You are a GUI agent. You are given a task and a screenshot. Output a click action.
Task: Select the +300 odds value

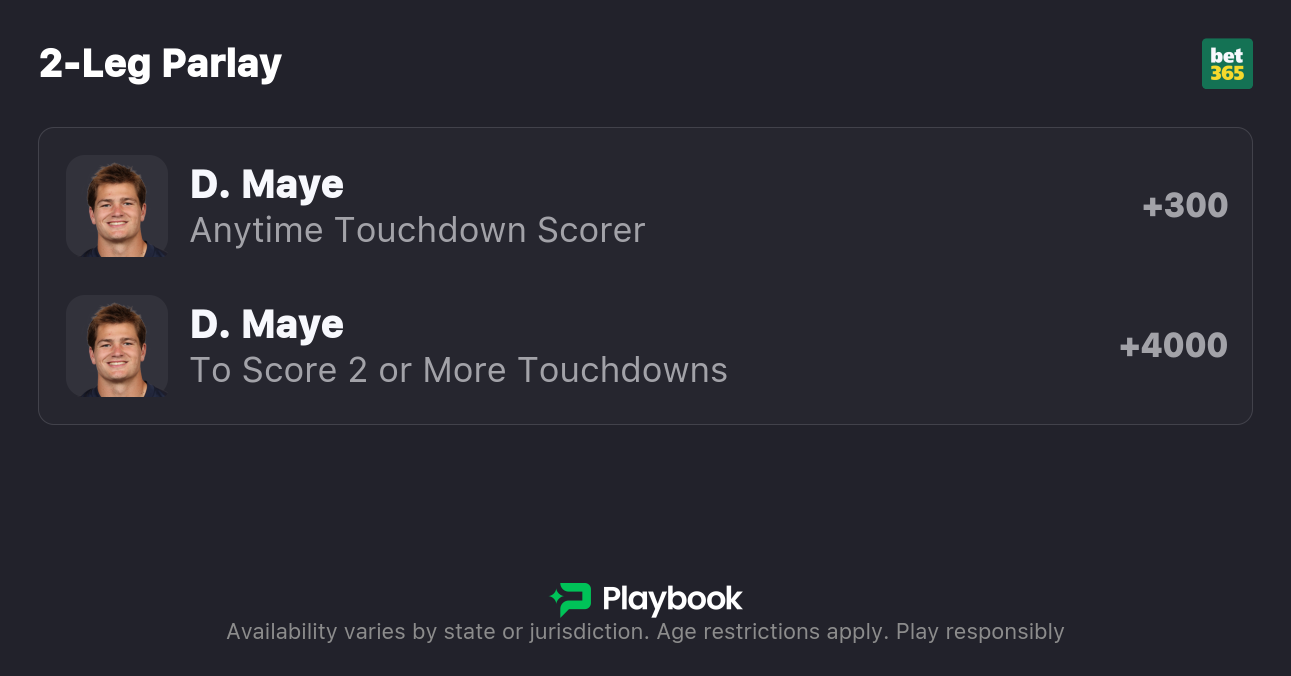point(1185,206)
